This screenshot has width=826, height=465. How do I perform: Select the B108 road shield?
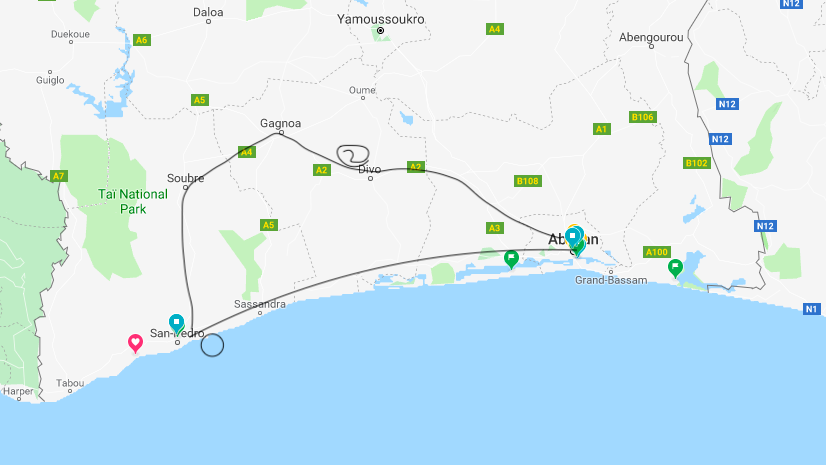pyautogui.click(x=527, y=181)
